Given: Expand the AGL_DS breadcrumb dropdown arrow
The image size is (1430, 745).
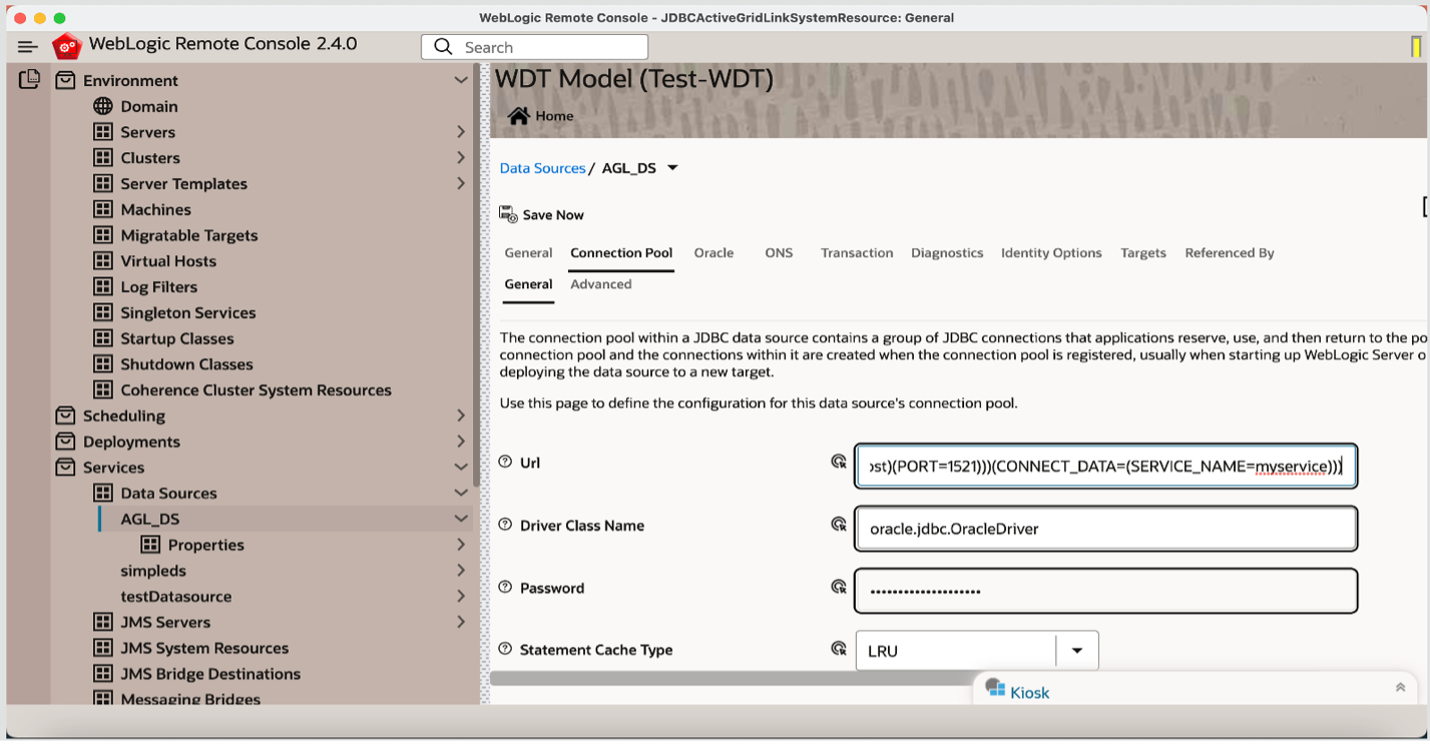Looking at the screenshot, I should pyautogui.click(x=673, y=167).
